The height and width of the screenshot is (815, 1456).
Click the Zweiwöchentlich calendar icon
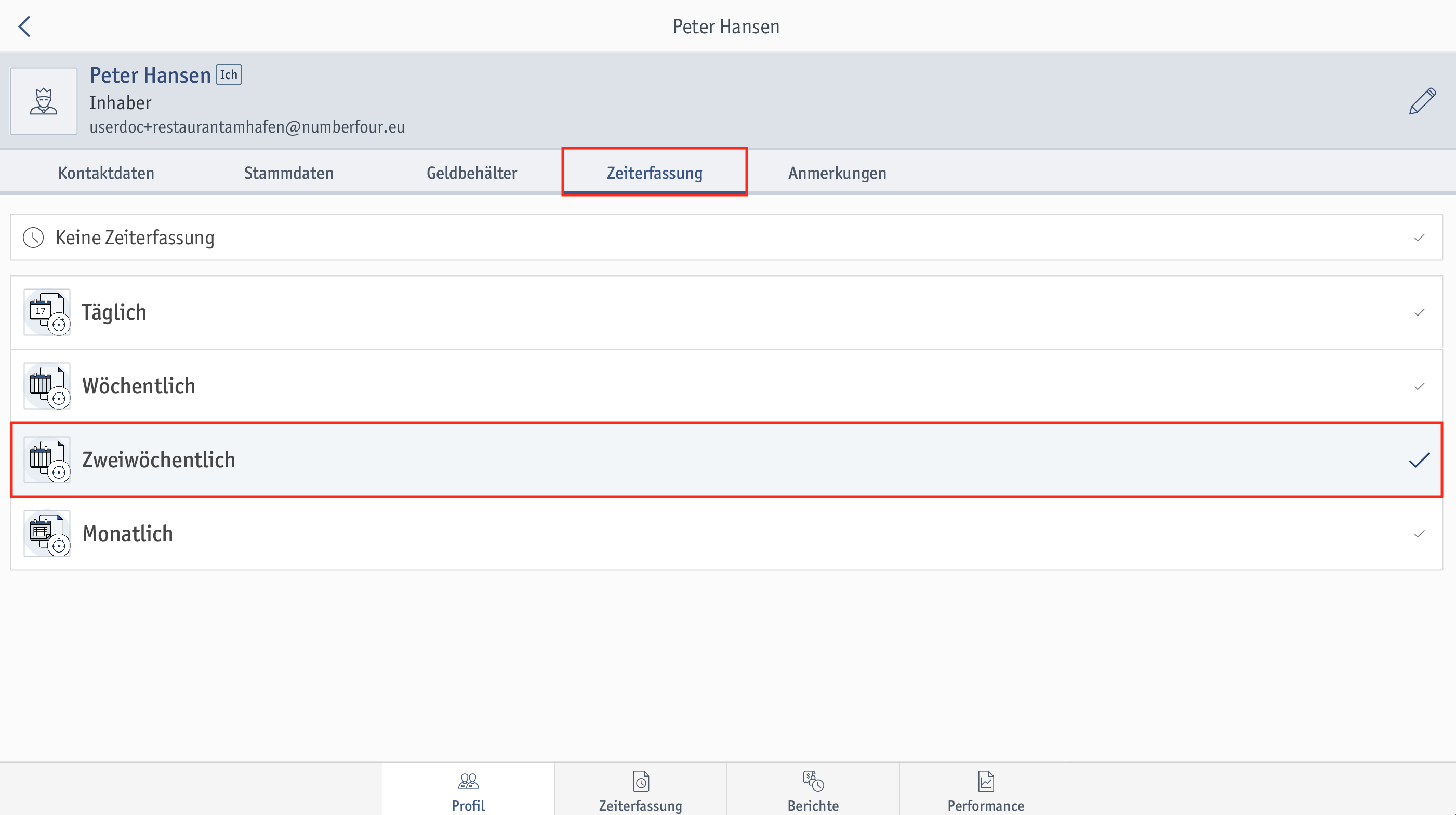pyautogui.click(x=47, y=459)
